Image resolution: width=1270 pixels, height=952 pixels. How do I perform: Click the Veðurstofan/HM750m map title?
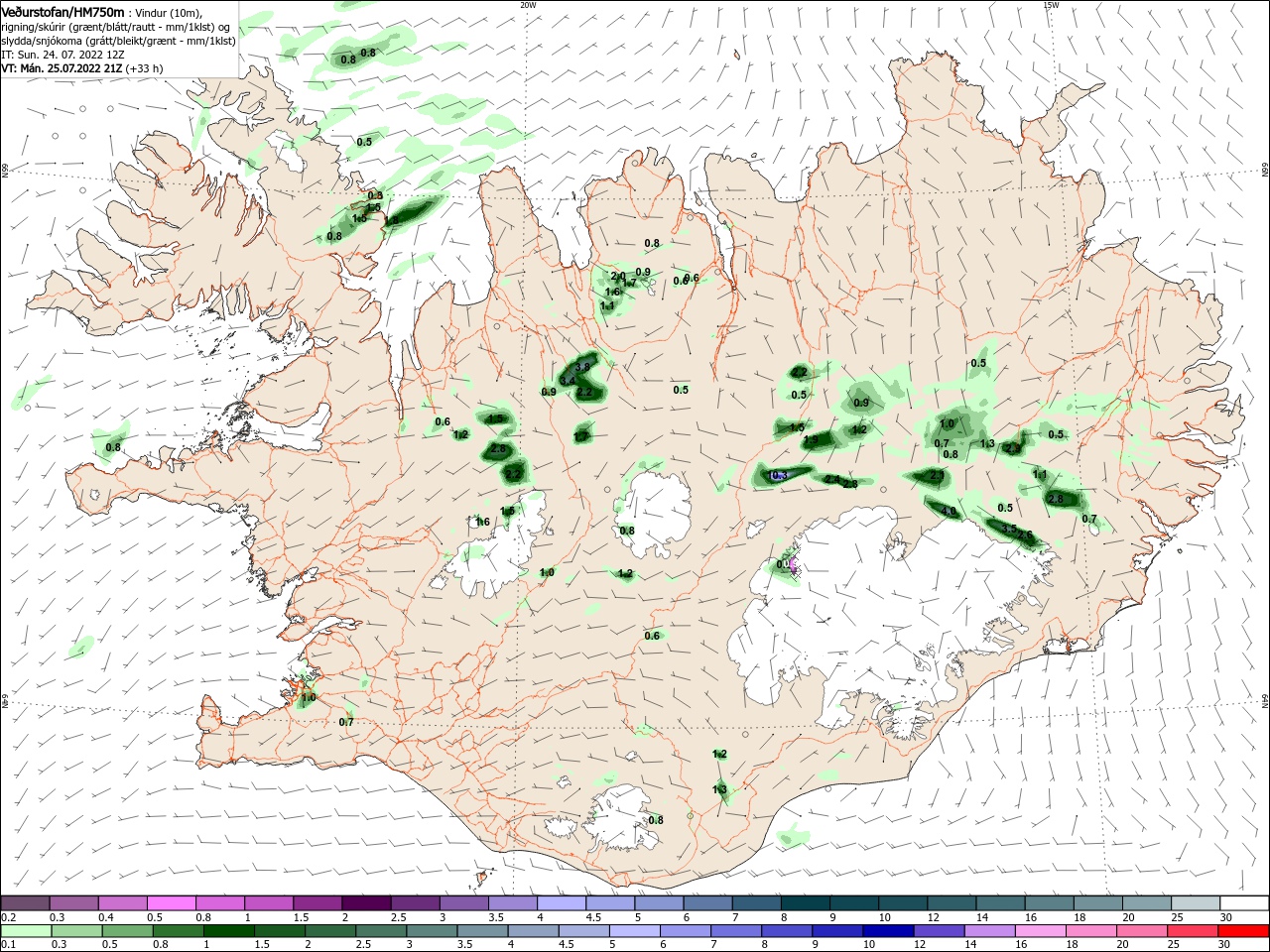[63, 11]
